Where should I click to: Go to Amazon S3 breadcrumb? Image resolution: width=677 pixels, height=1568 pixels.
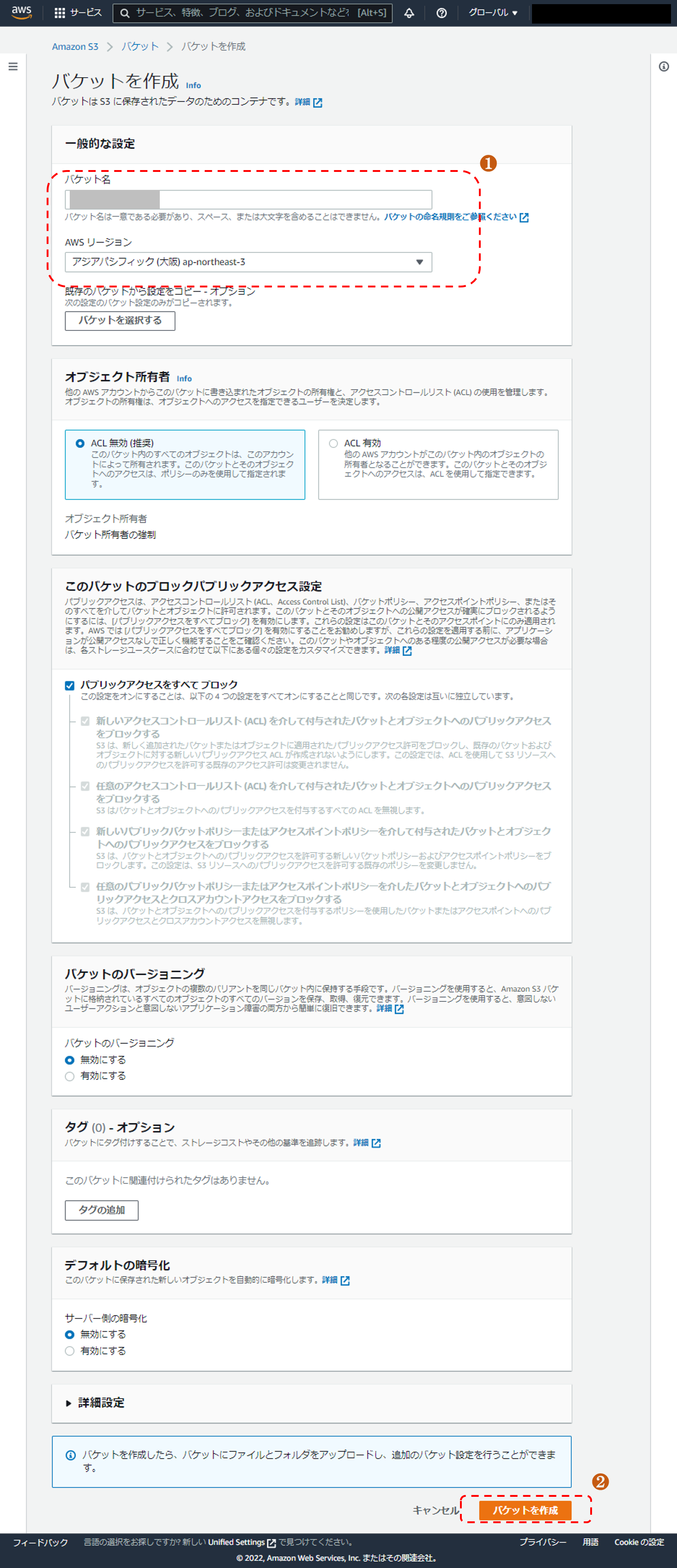click(x=75, y=47)
